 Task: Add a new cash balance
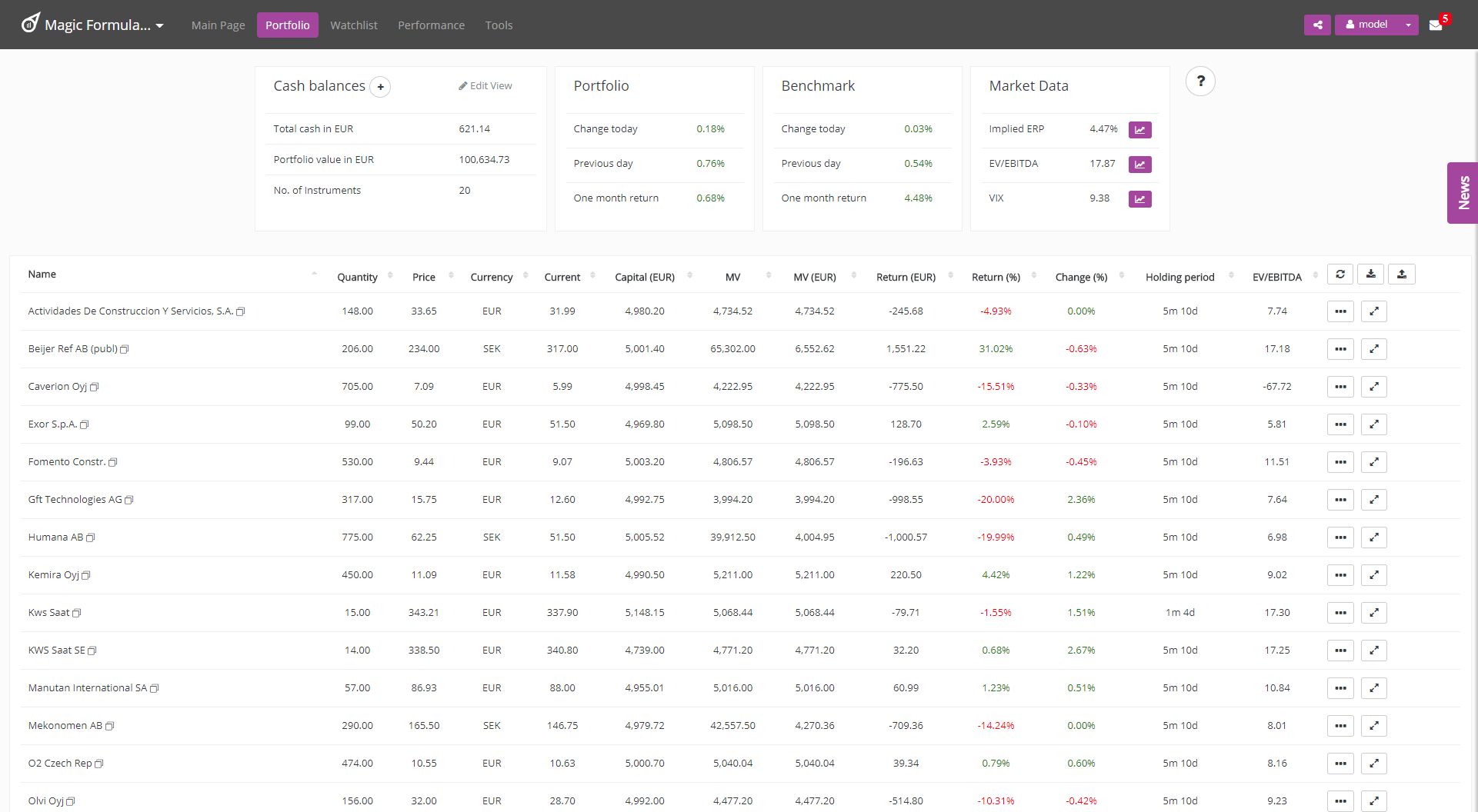[380, 87]
